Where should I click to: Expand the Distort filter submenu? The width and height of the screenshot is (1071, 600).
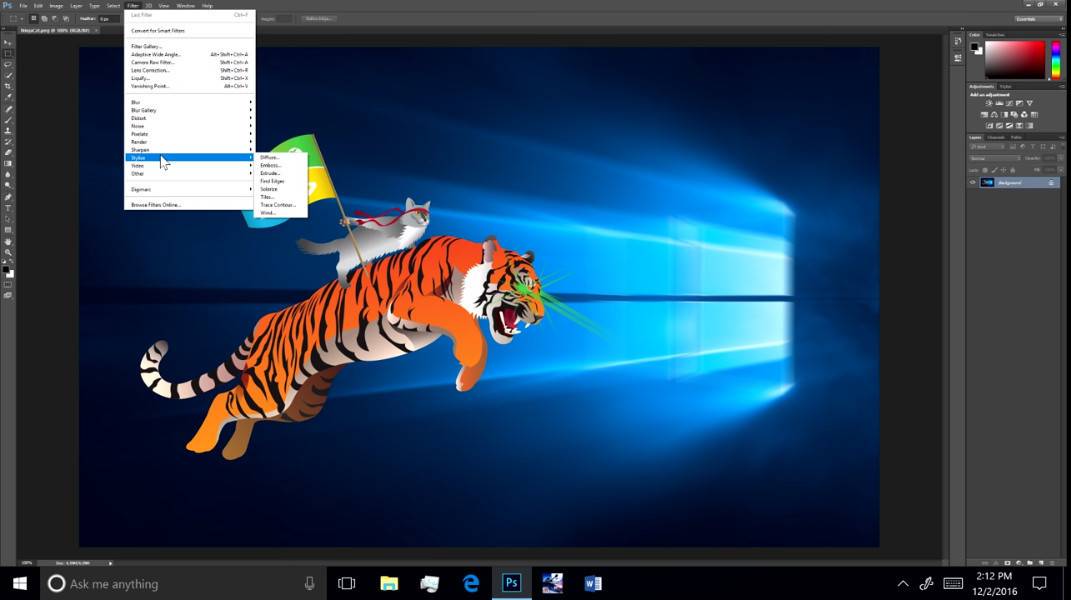pyautogui.click(x=190, y=118)
